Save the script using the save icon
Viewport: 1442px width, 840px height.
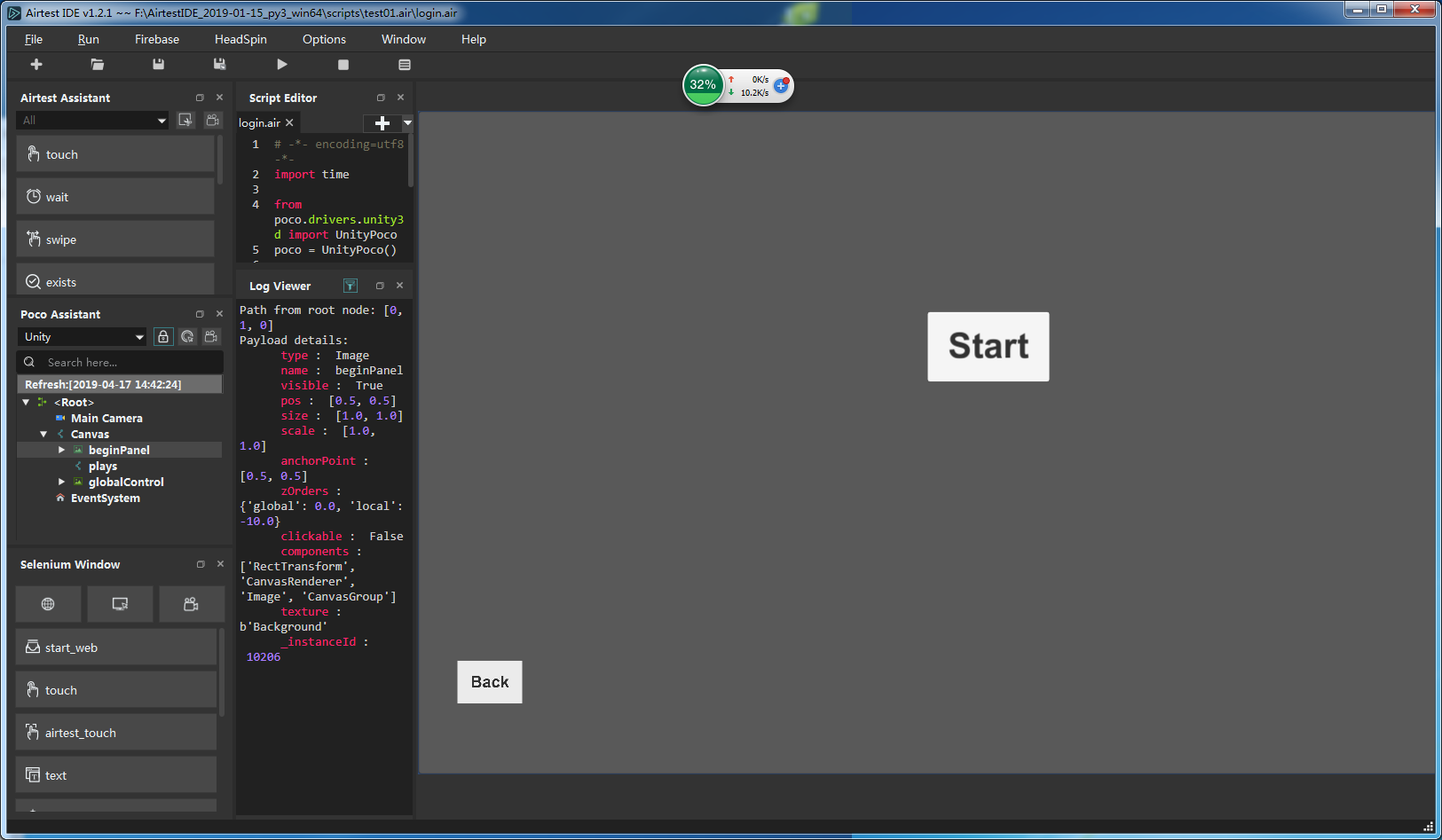(158, 64)
